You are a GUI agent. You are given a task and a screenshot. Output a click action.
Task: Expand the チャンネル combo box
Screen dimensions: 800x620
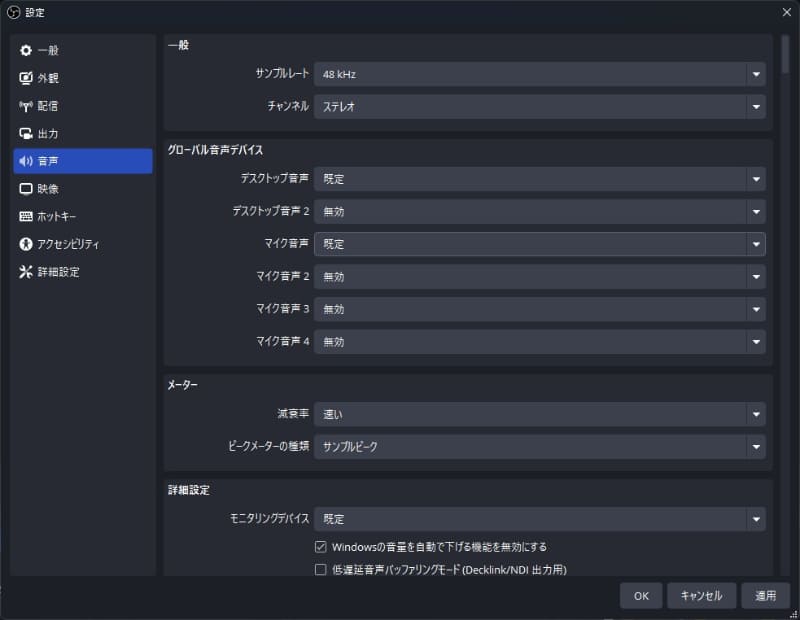tap(540, 106)
